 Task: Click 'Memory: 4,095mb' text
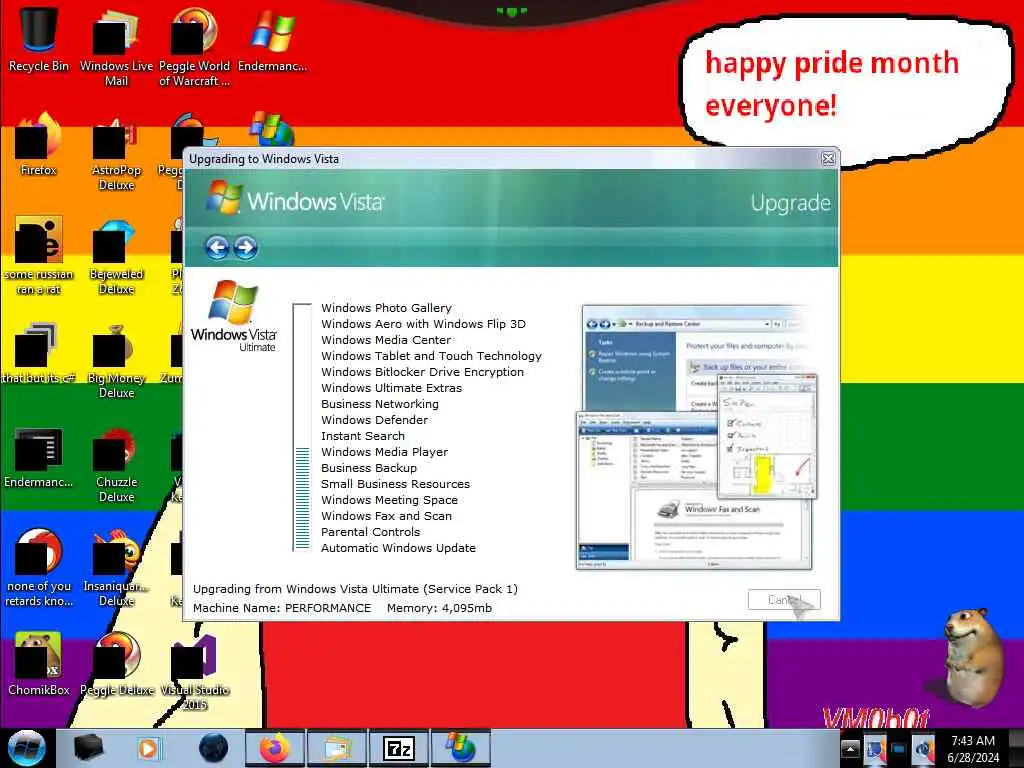439,608
